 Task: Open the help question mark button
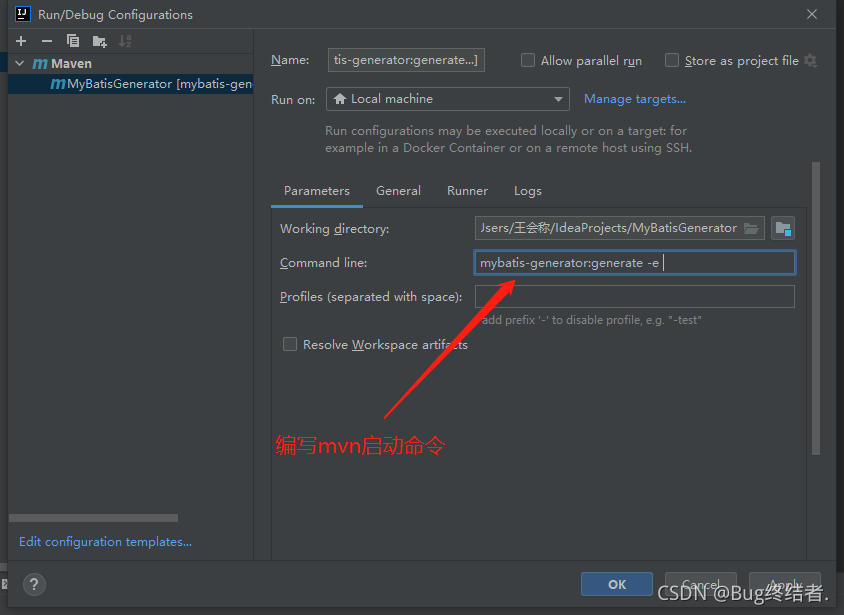point(34,584)
